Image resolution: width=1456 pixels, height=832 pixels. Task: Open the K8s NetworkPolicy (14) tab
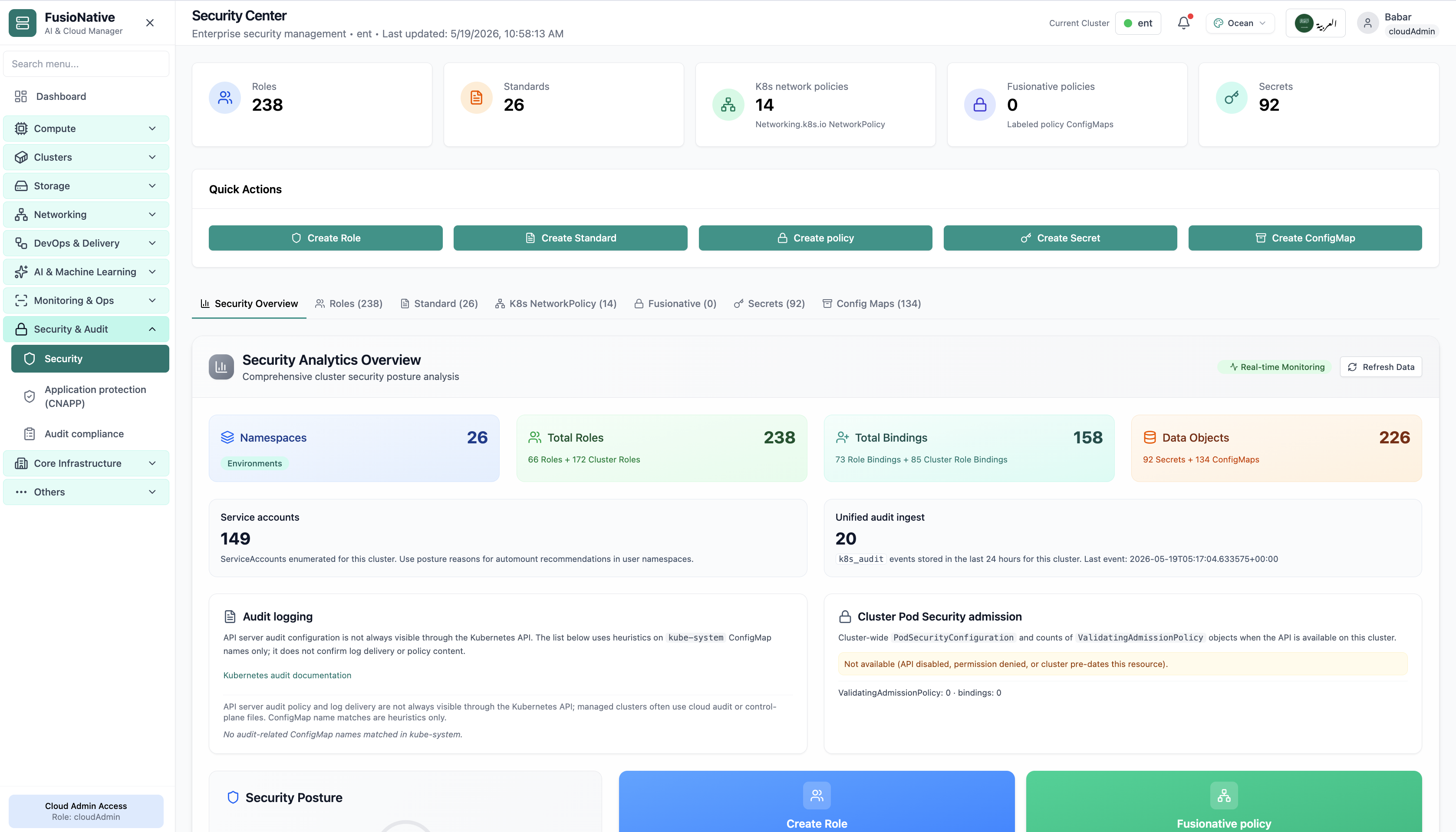coord(556,304)
